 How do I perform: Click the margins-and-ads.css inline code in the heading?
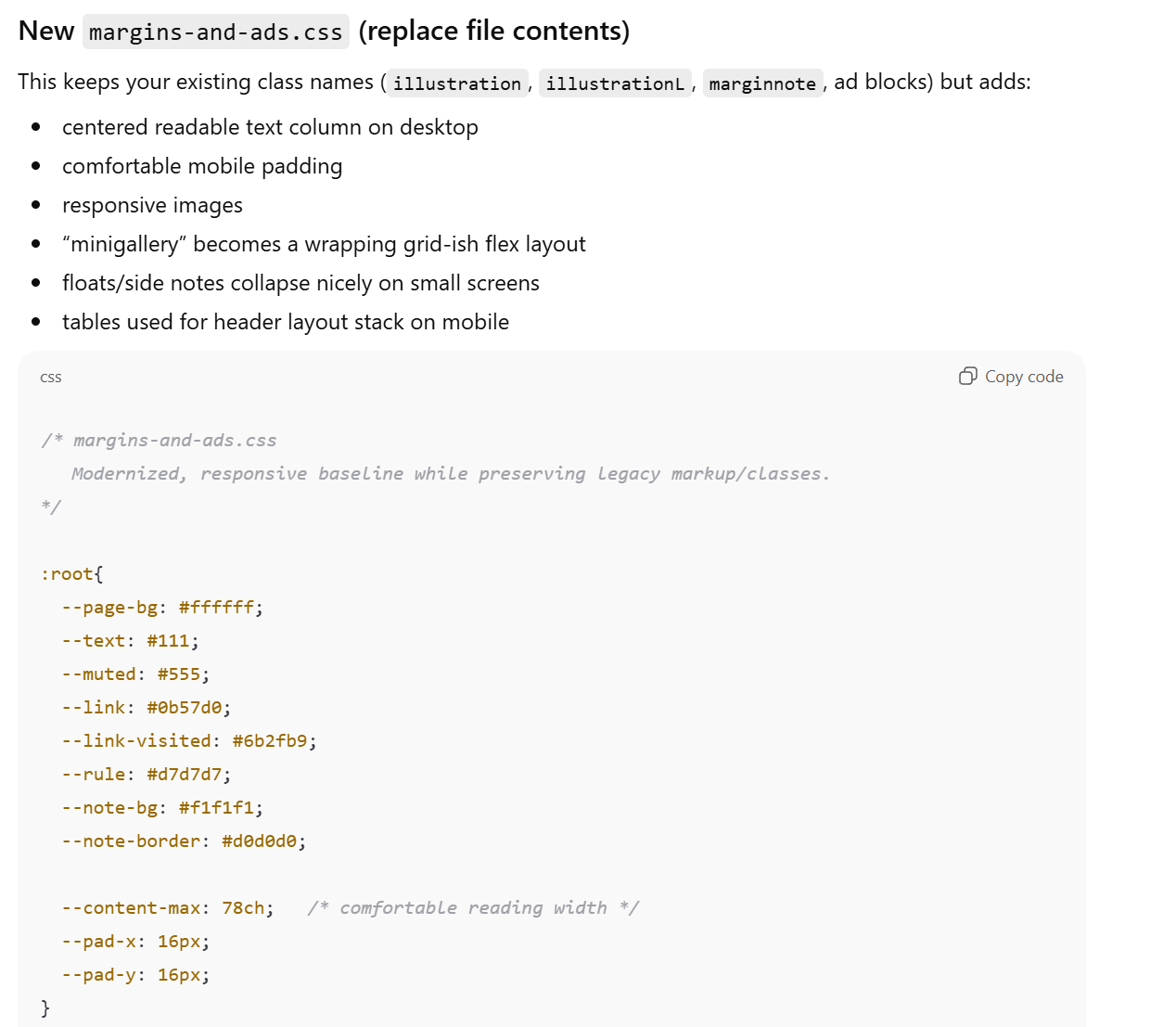click(215, 32)
